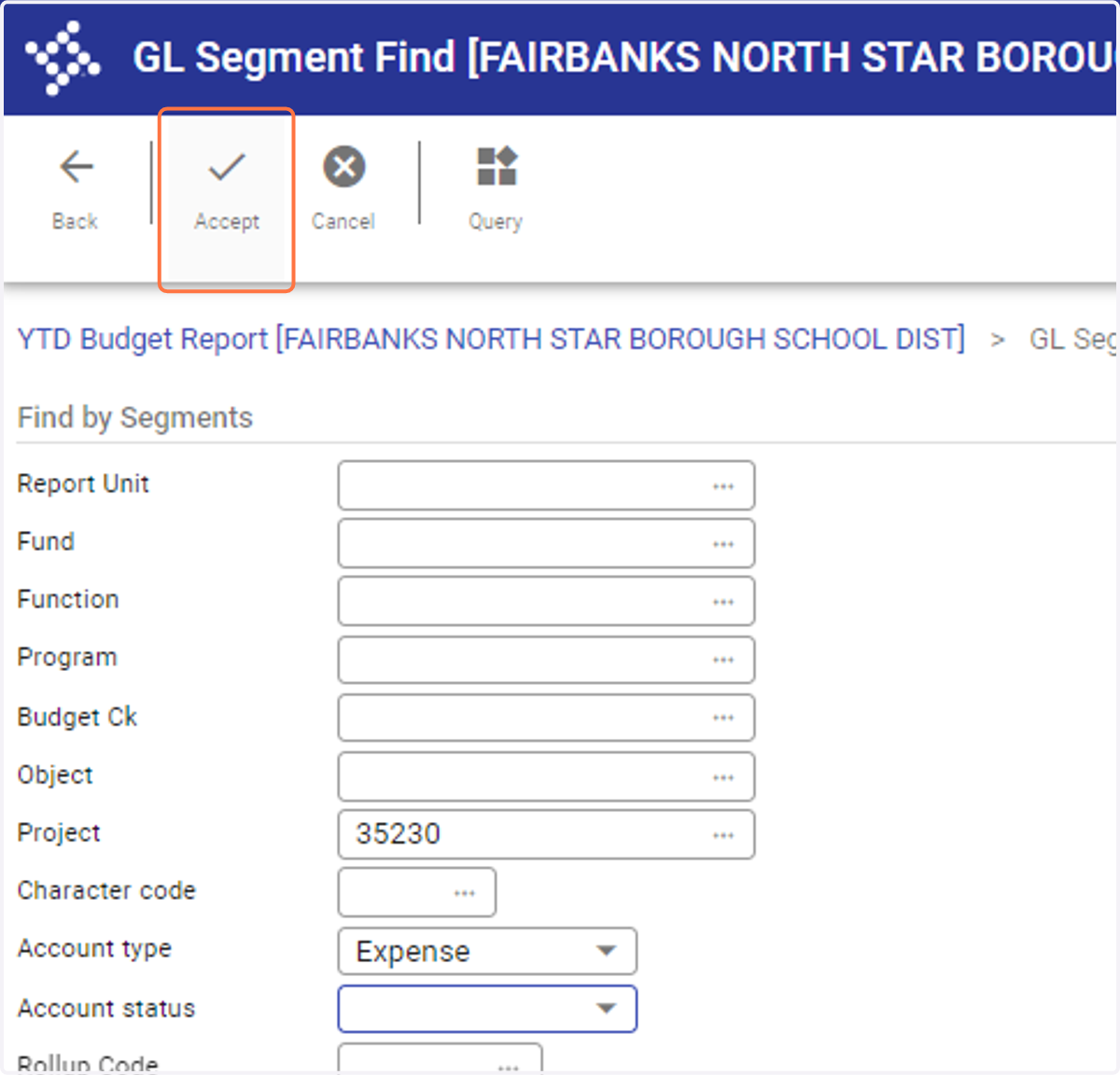Image resolution: width=1120 pixels, height=1075 pixels.
Task: Click into the Fund field
Action: [x=546, y=543]
